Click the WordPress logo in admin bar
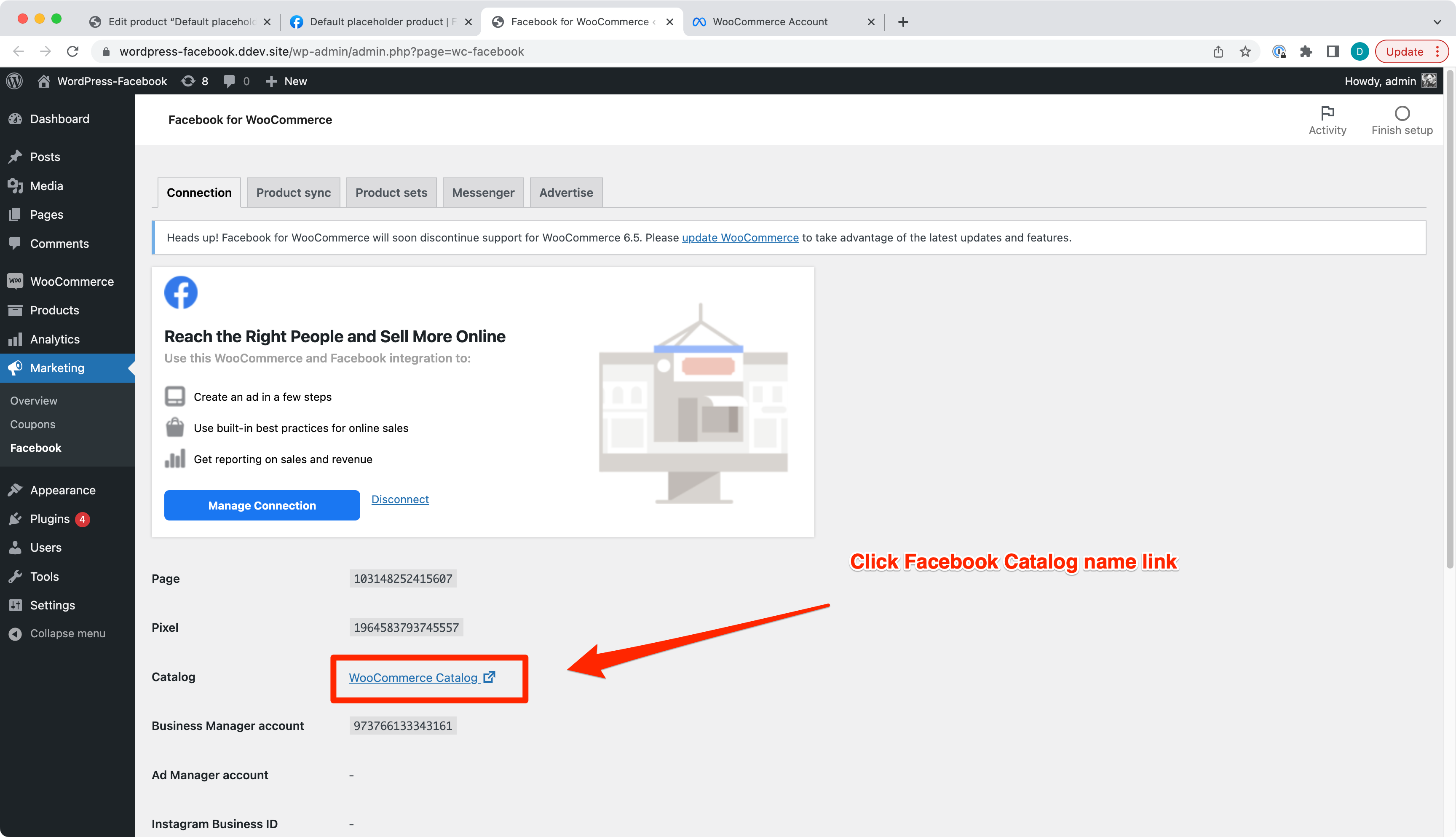Screen dimensions: 1456x837 [15, 81]
